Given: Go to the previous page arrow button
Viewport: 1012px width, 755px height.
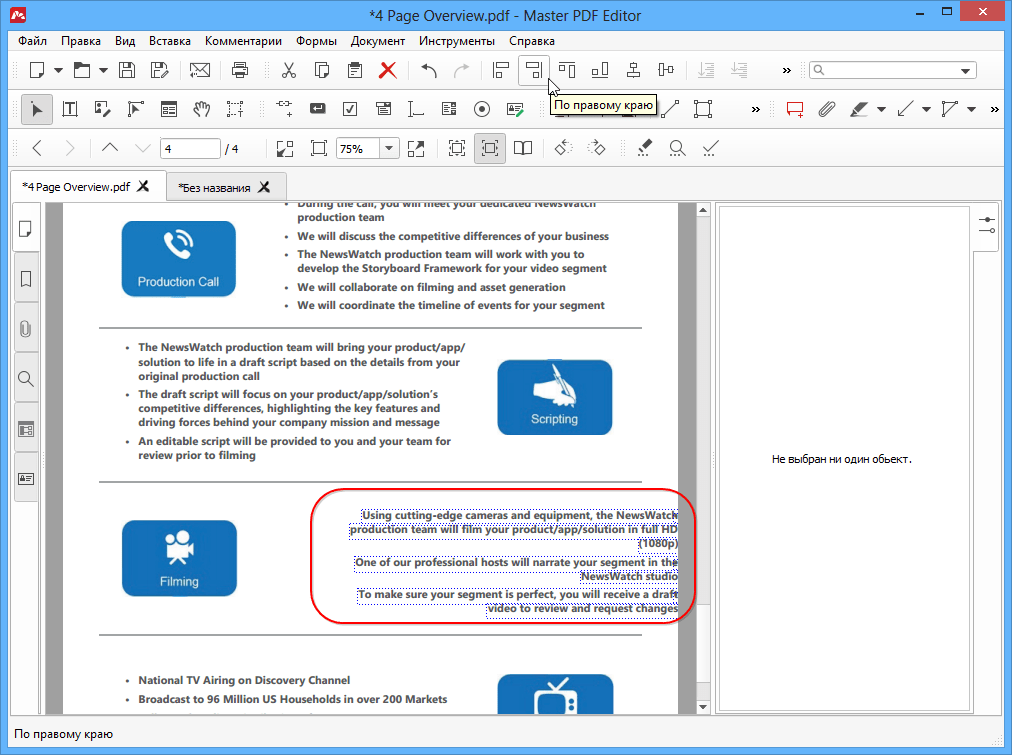Looking at the screenshot, I should (110, 148).
